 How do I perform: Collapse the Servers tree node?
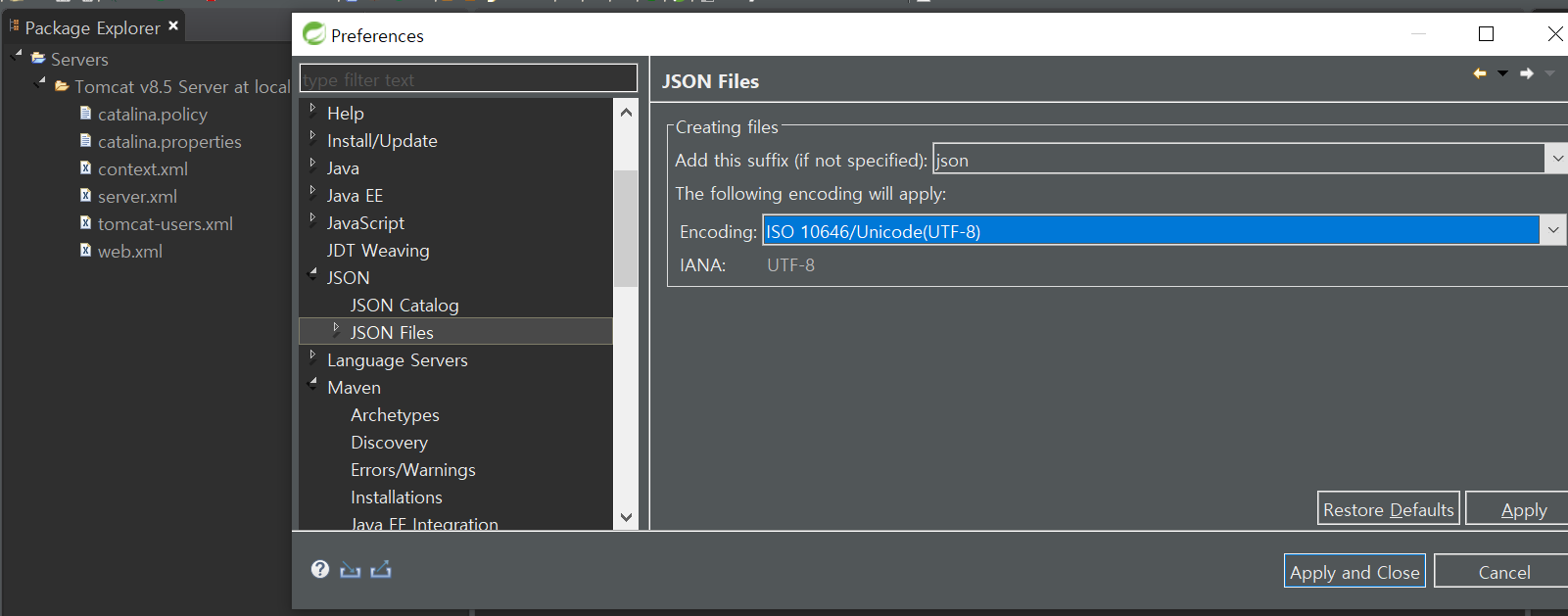coord(17,55)
